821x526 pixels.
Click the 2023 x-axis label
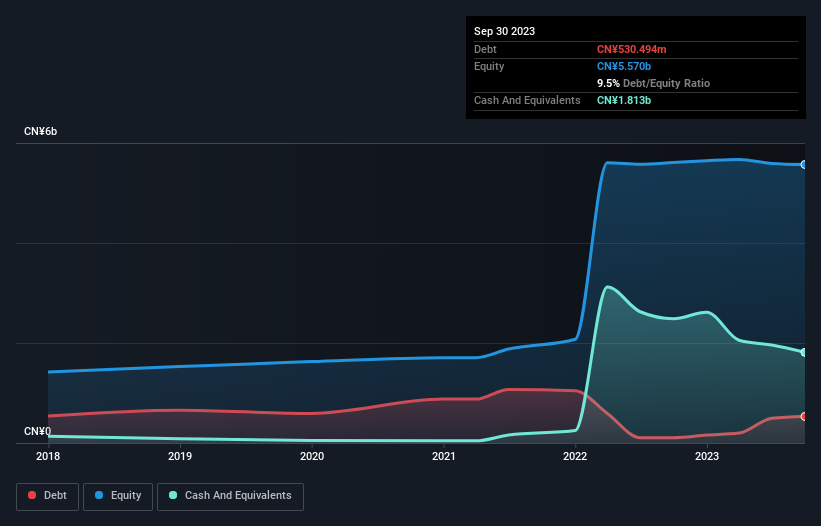pyautogui.click(x=707, y=456)
